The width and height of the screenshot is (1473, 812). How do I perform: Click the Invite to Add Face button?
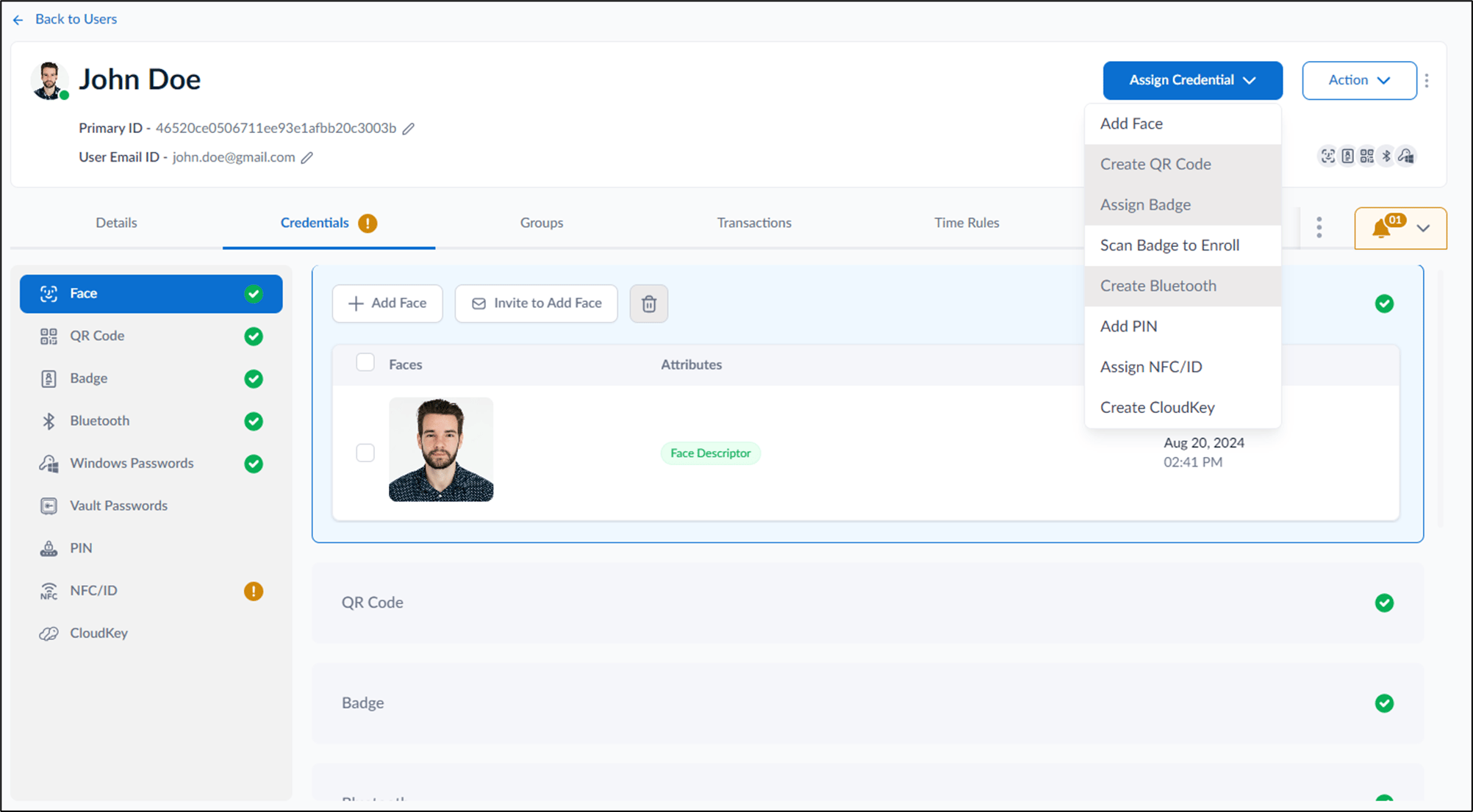537,303
